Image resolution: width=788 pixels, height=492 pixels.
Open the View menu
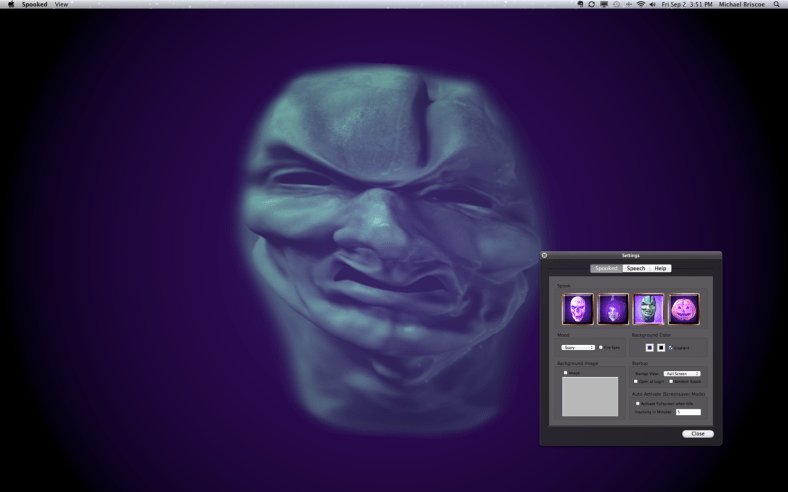[x=62, y=4]
